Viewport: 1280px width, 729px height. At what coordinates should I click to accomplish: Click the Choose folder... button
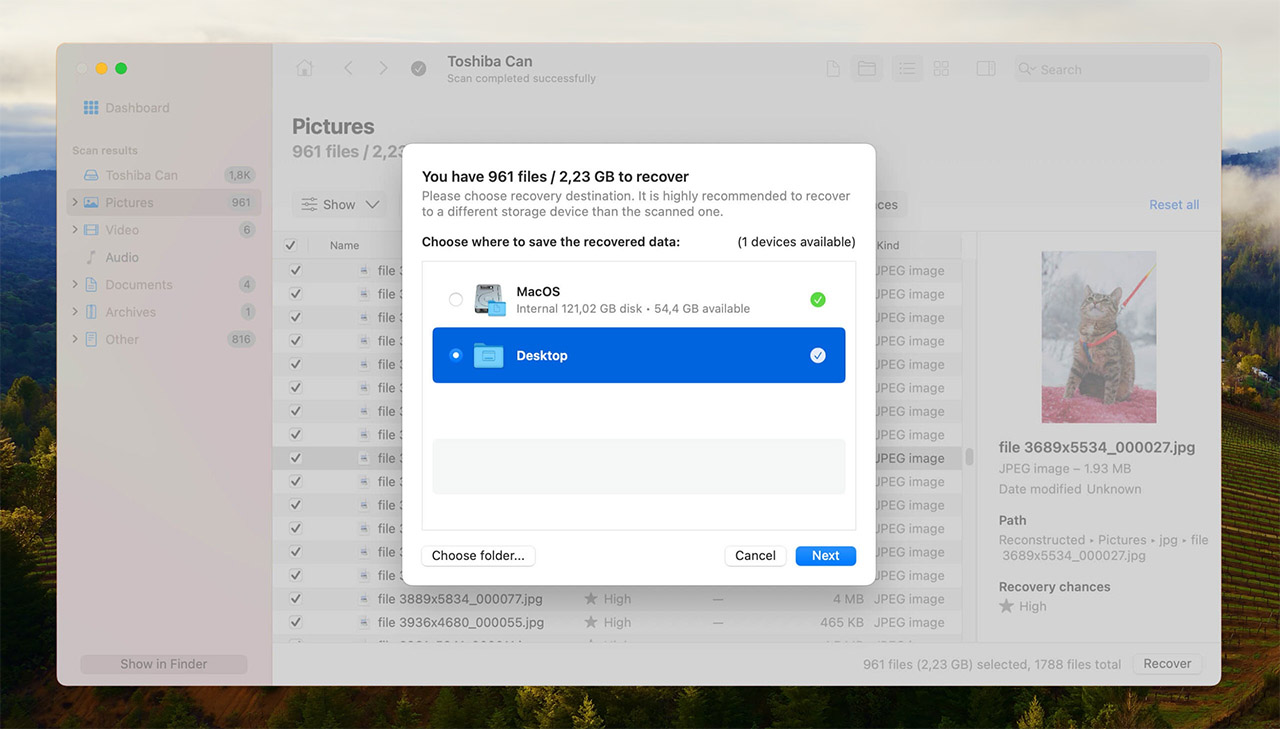pos(478,556)
